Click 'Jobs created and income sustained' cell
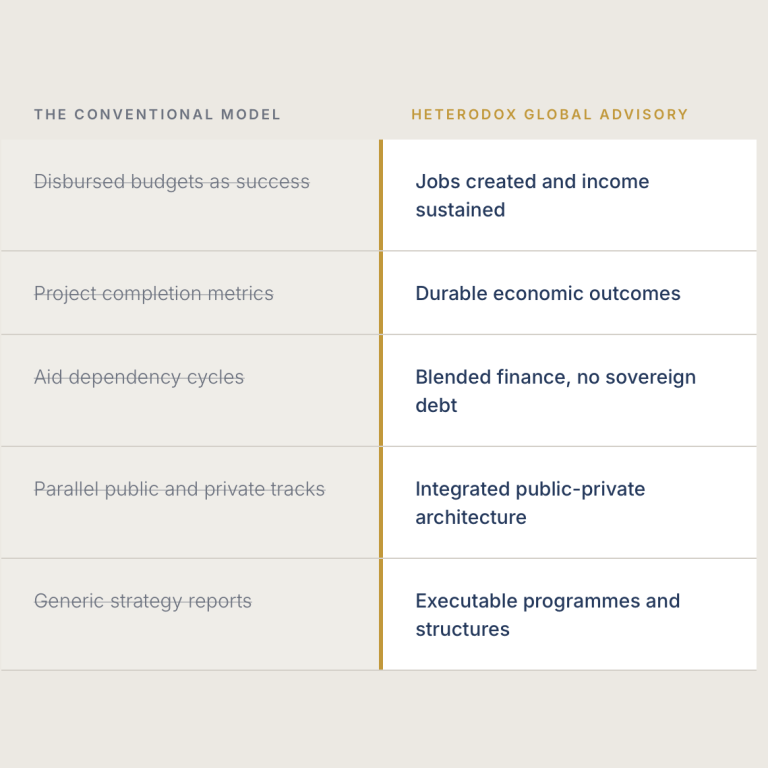Image resolution: width=768 pixels, height=768 pixels. click(569, 195)
